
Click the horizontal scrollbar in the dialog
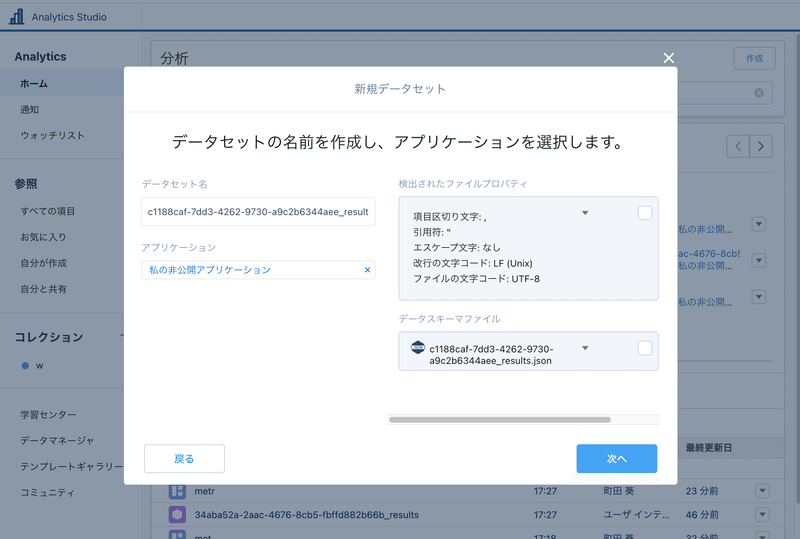(499, 420)
